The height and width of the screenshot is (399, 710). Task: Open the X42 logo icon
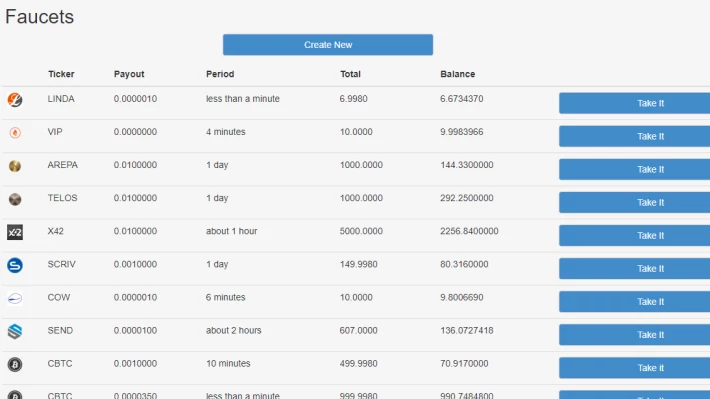point(15,232)
